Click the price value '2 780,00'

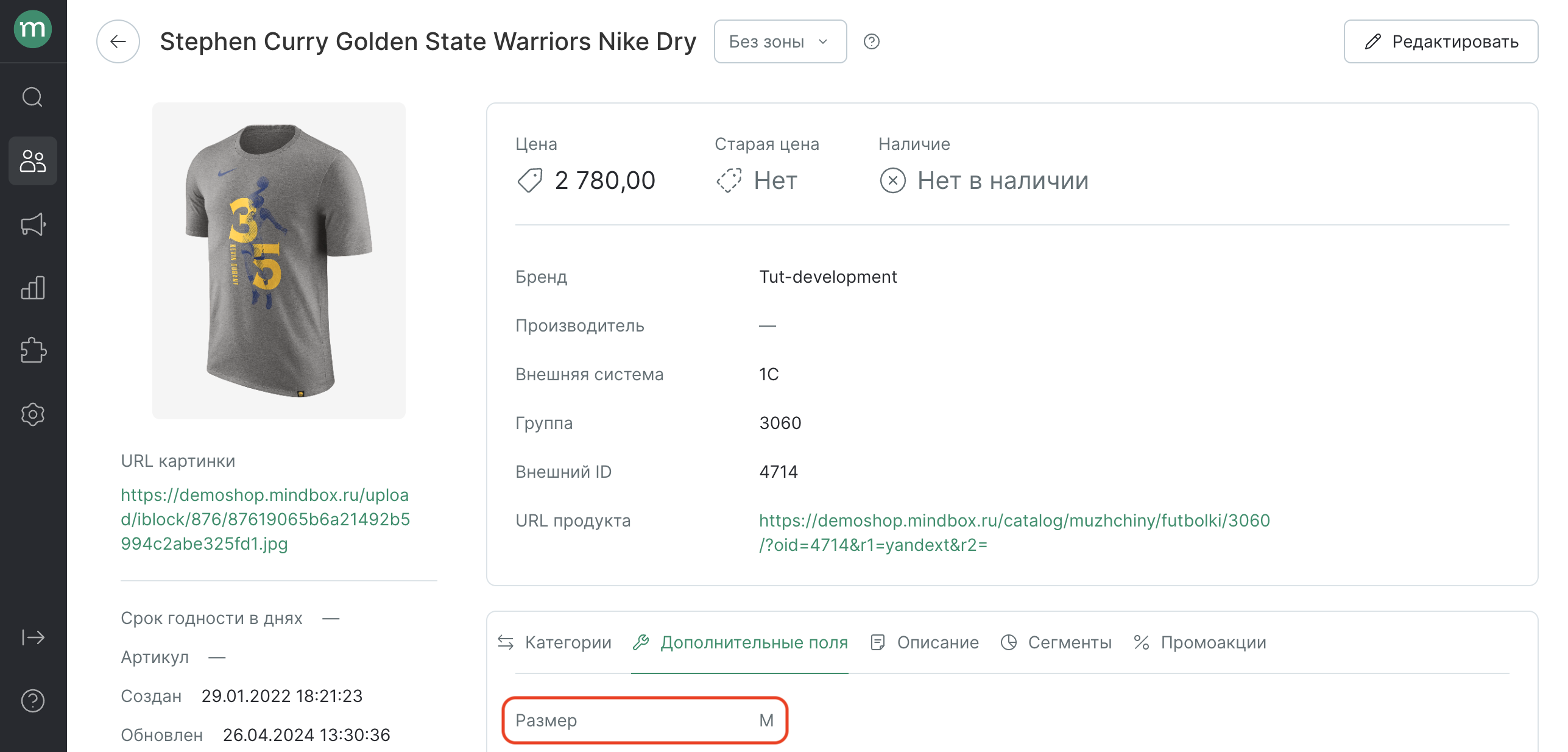(x=605, y=180)
